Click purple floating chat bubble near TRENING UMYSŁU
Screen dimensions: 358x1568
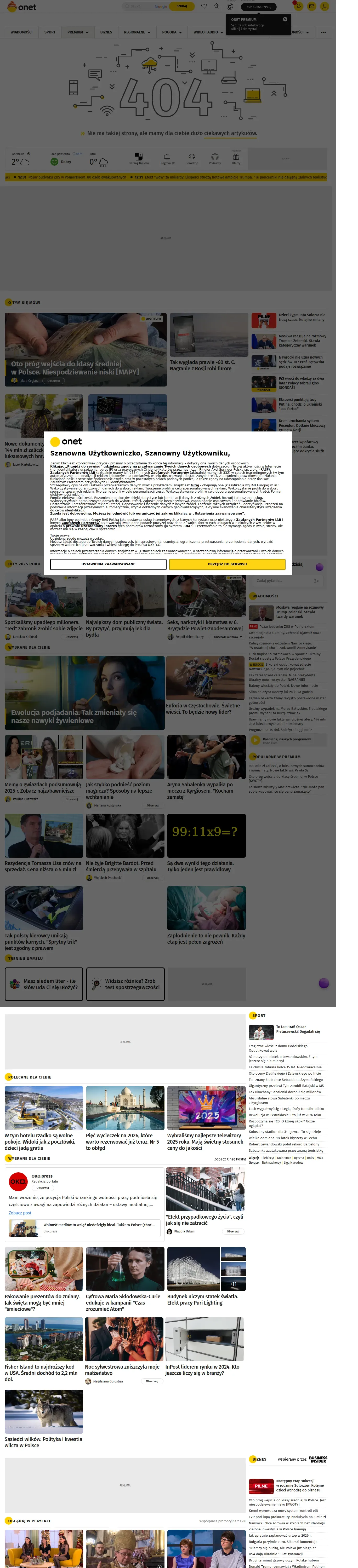(x=324, y=983)
